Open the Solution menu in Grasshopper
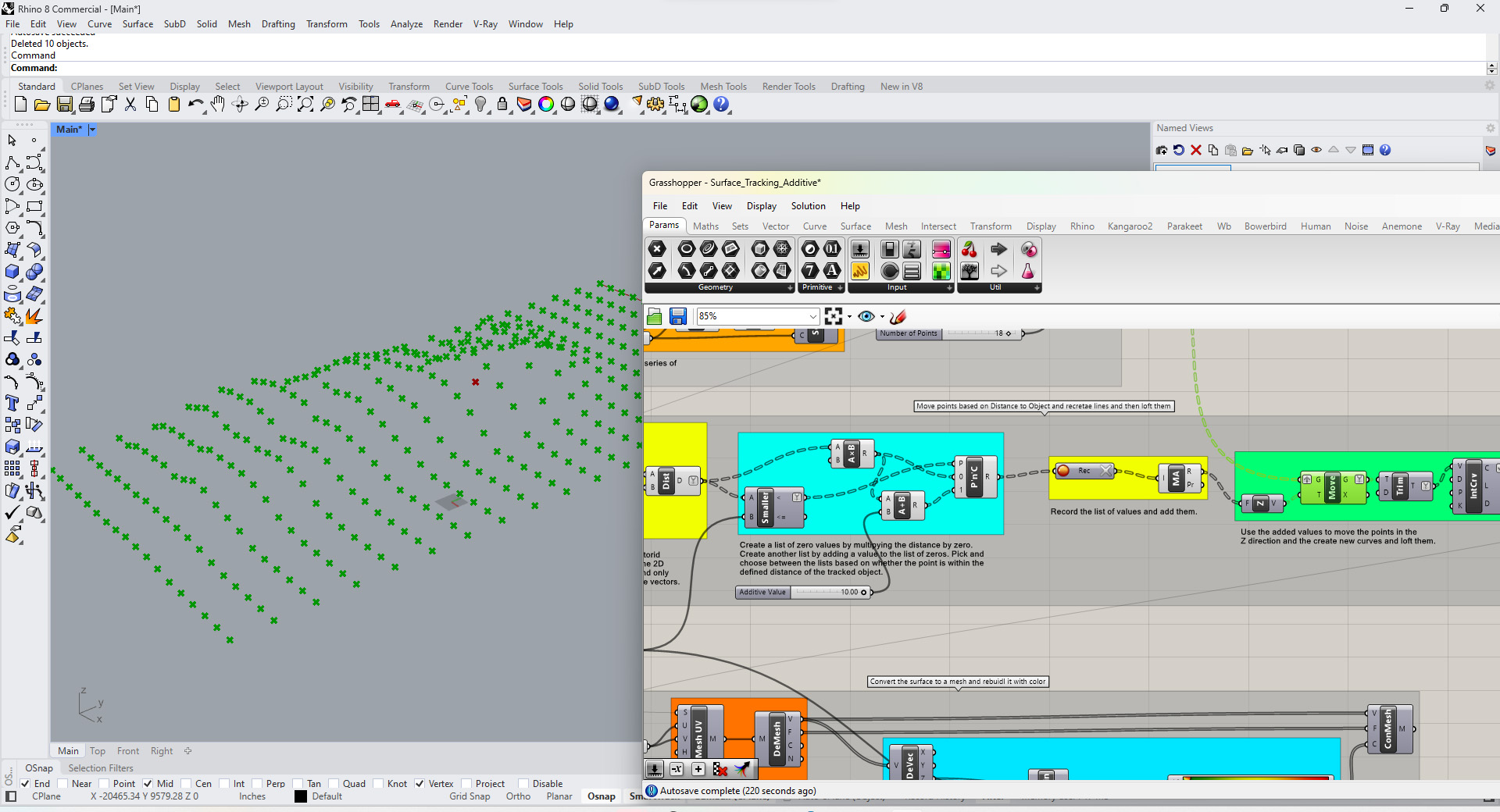 point(808,206)
